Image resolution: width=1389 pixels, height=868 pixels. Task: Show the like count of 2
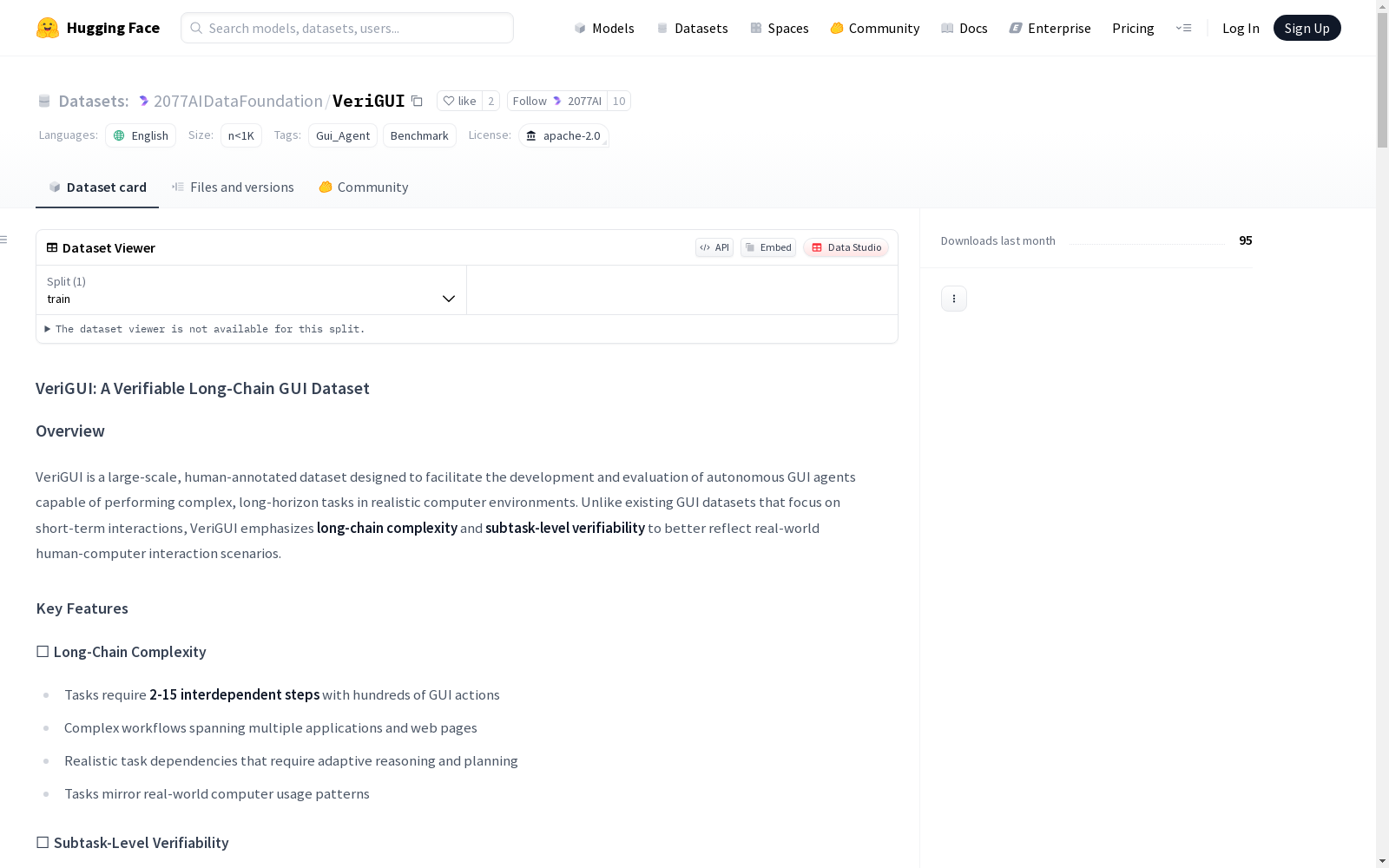pos(491,101)
